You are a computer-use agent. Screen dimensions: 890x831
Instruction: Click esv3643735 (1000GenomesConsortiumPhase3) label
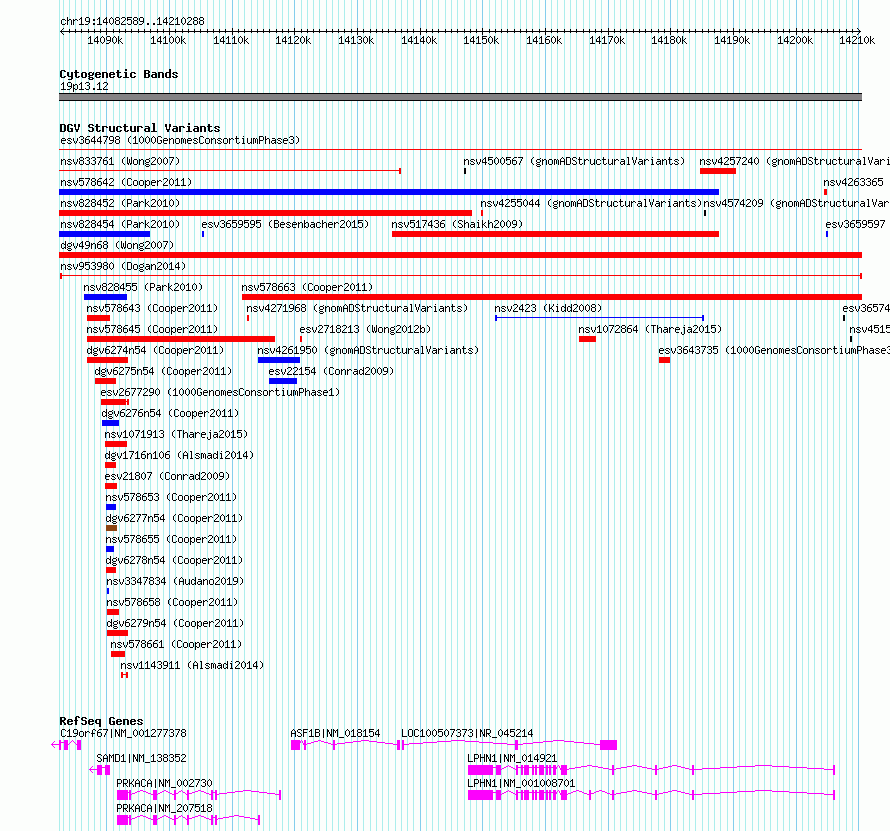pos(774,350)
